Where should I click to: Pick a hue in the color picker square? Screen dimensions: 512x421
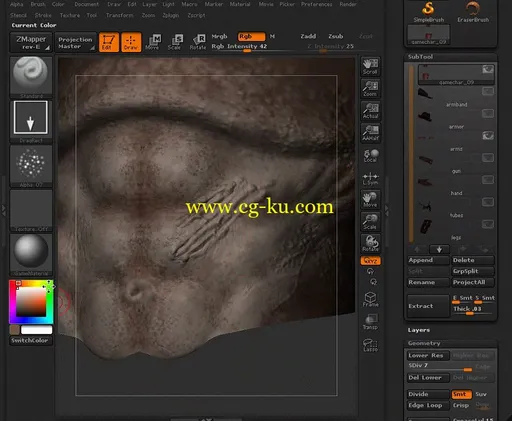pos(31,302)
